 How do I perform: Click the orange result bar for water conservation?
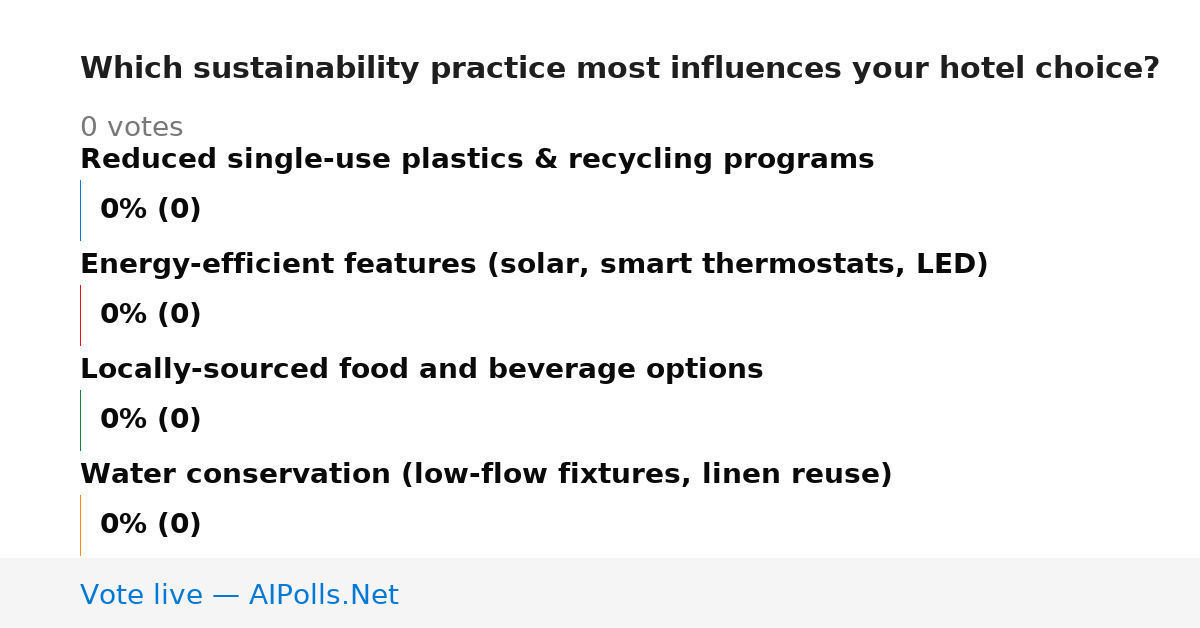(x=80, y=525)
